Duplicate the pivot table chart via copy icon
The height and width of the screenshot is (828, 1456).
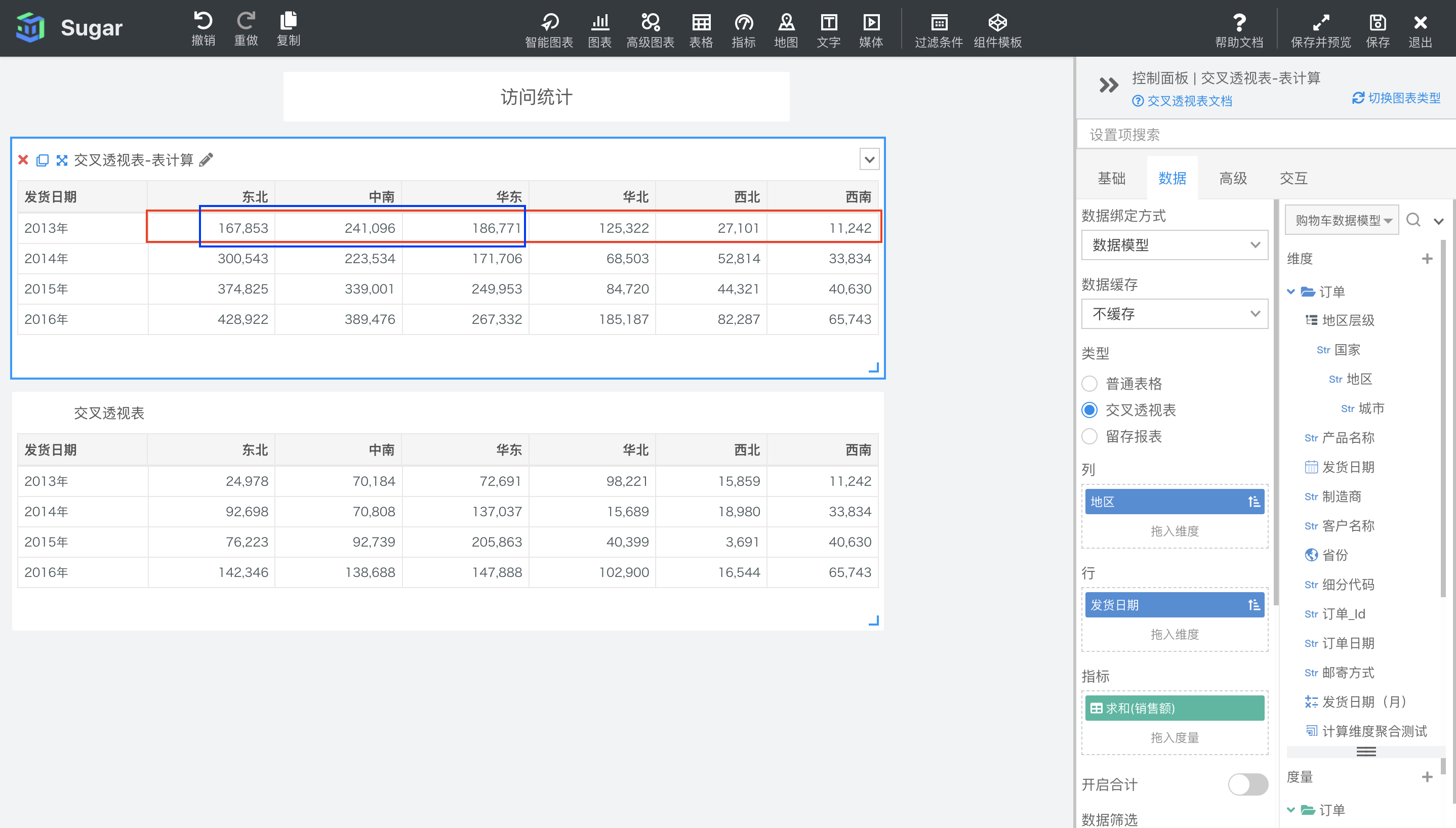(42, 160)
